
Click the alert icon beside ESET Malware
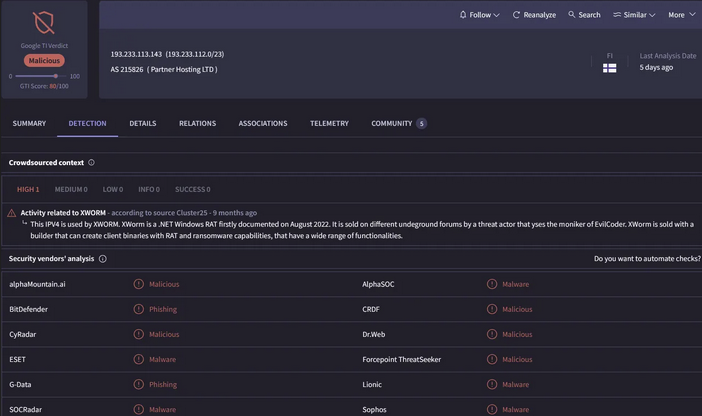point(139,360)
